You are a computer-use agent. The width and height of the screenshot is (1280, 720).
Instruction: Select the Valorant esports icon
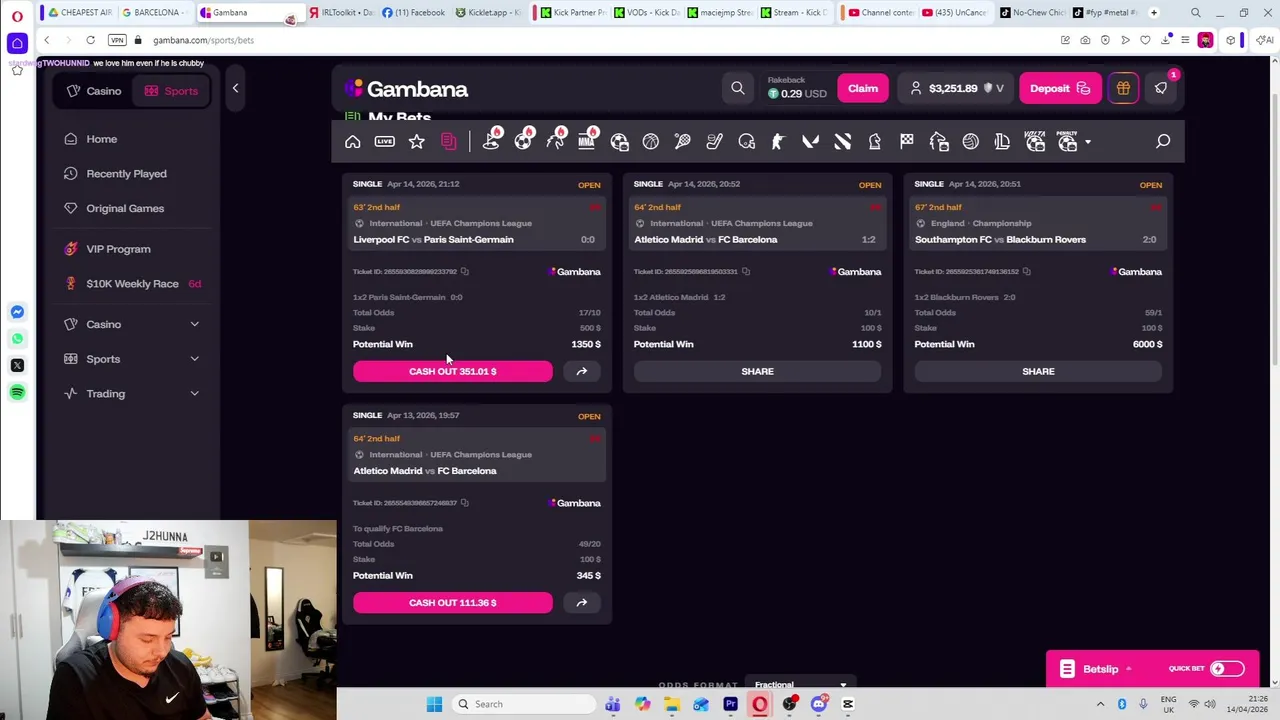coord(811,142)
